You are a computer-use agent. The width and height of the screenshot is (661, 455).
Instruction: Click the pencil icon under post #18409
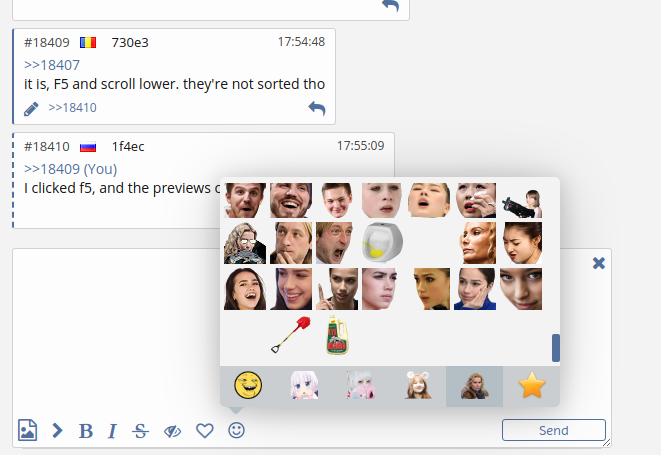32,108
